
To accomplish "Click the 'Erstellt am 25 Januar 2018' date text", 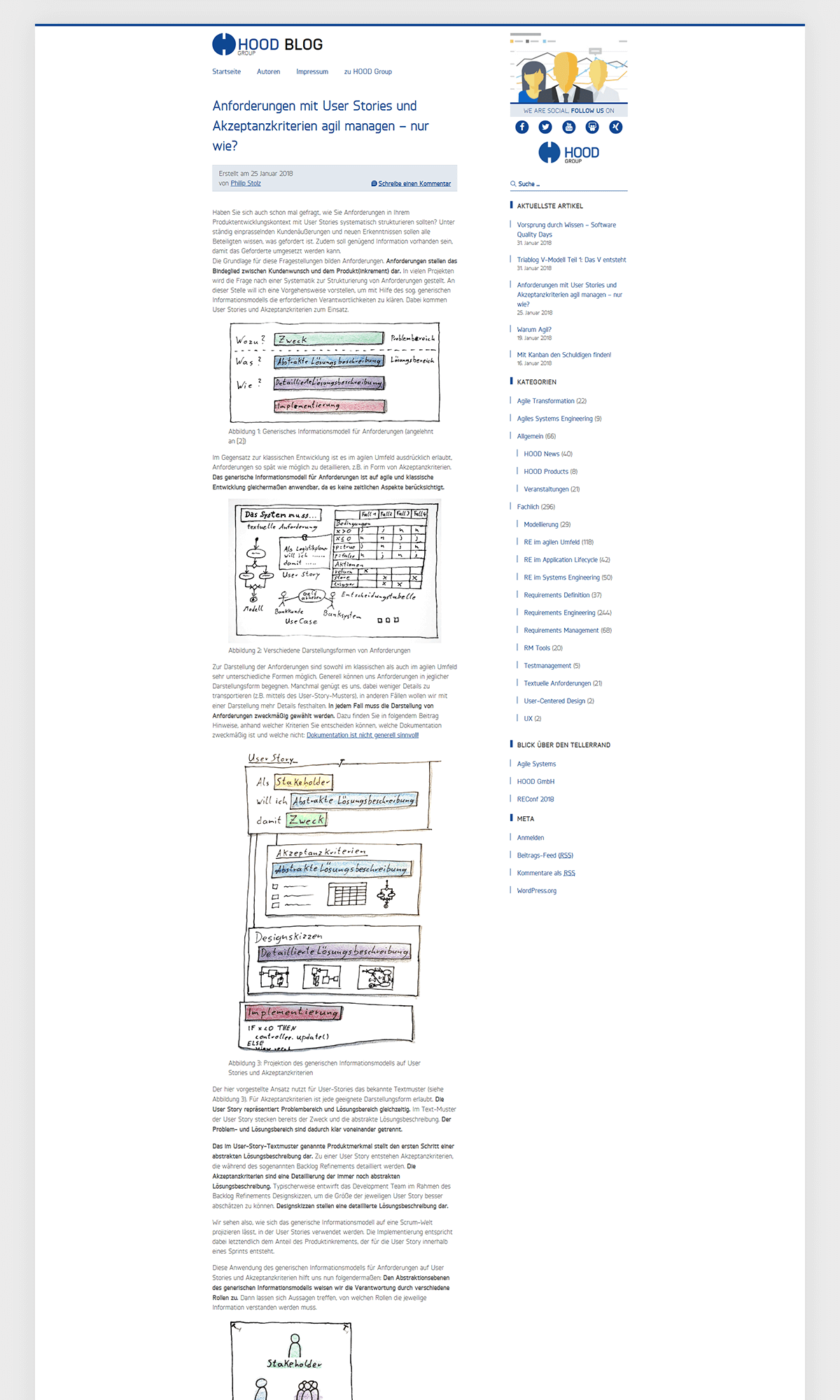I will (x=255, y=174).
